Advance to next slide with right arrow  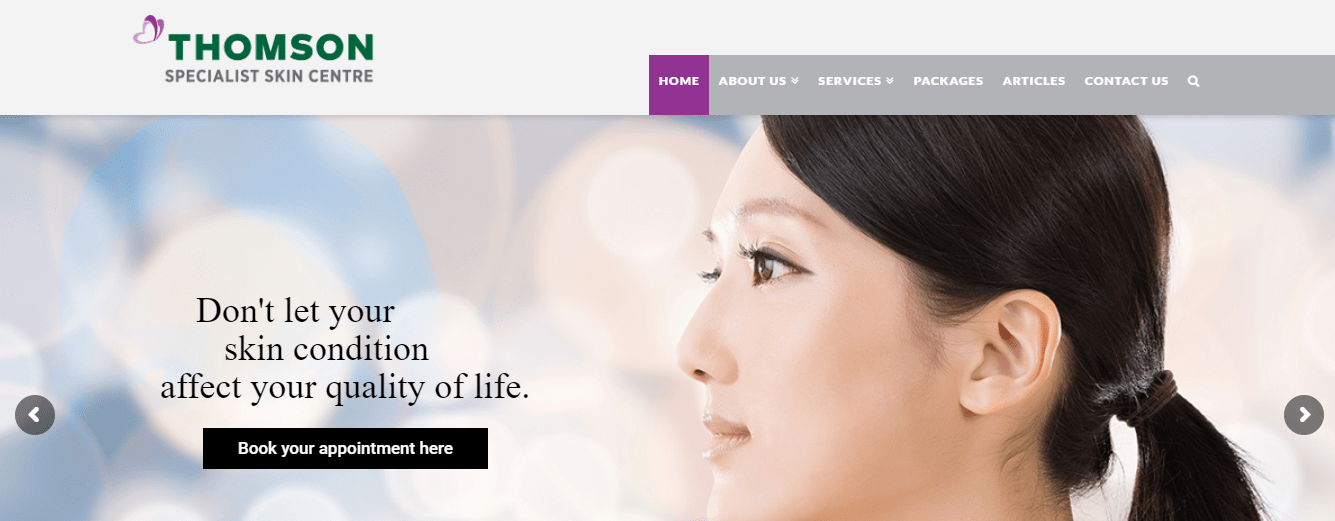pyautogui.click(x=1303, y=414)
